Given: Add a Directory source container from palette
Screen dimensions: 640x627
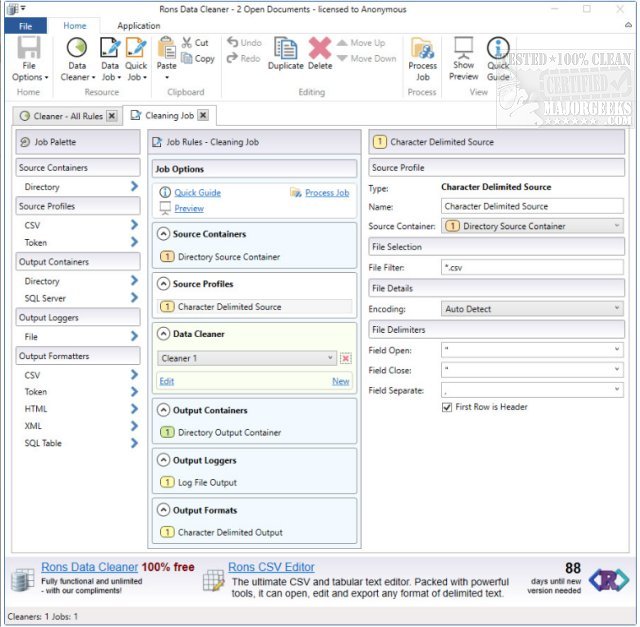Looking at the screenshot, I should tap(134, 187).
